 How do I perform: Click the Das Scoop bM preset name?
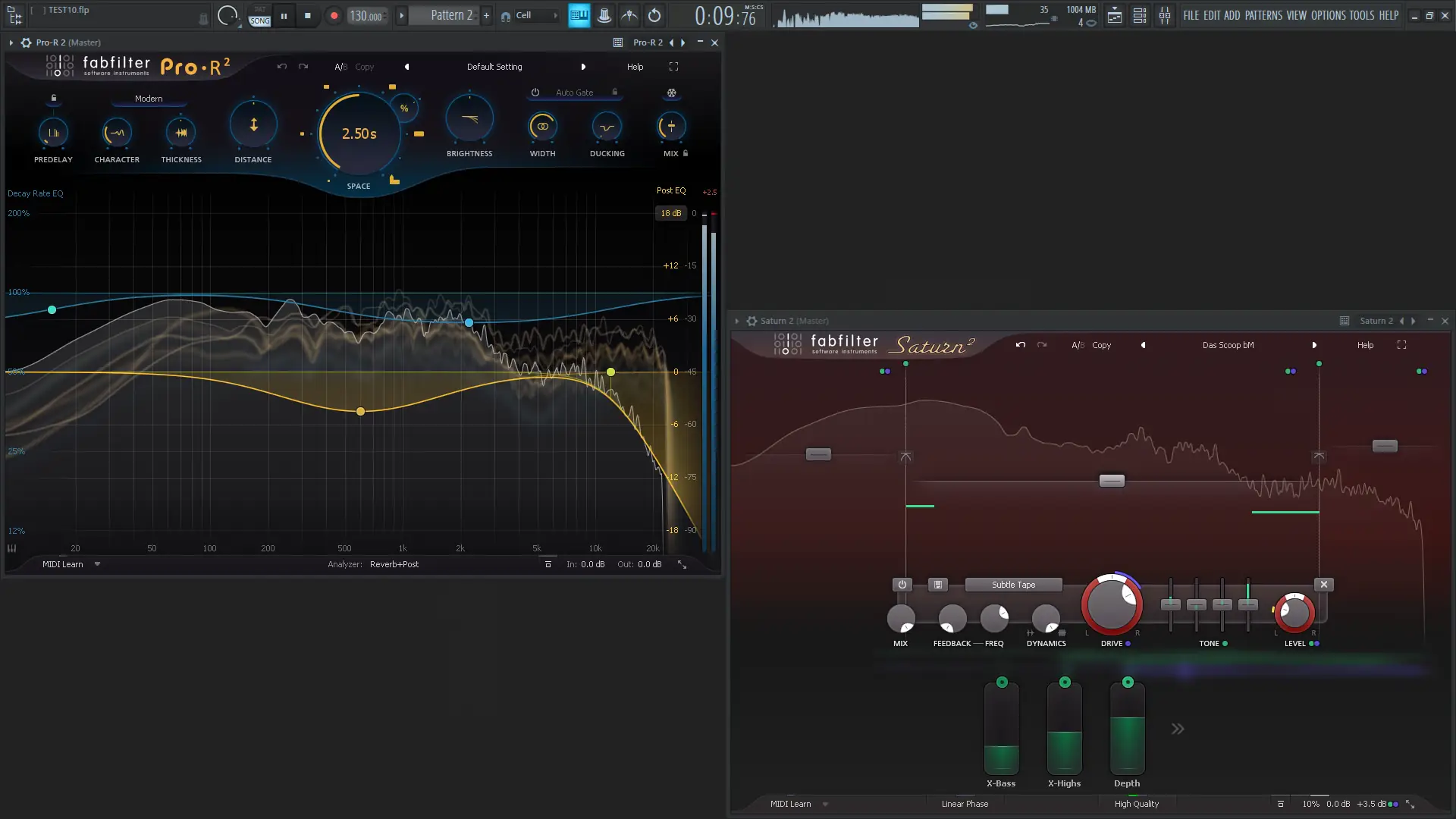point(1228,345)
